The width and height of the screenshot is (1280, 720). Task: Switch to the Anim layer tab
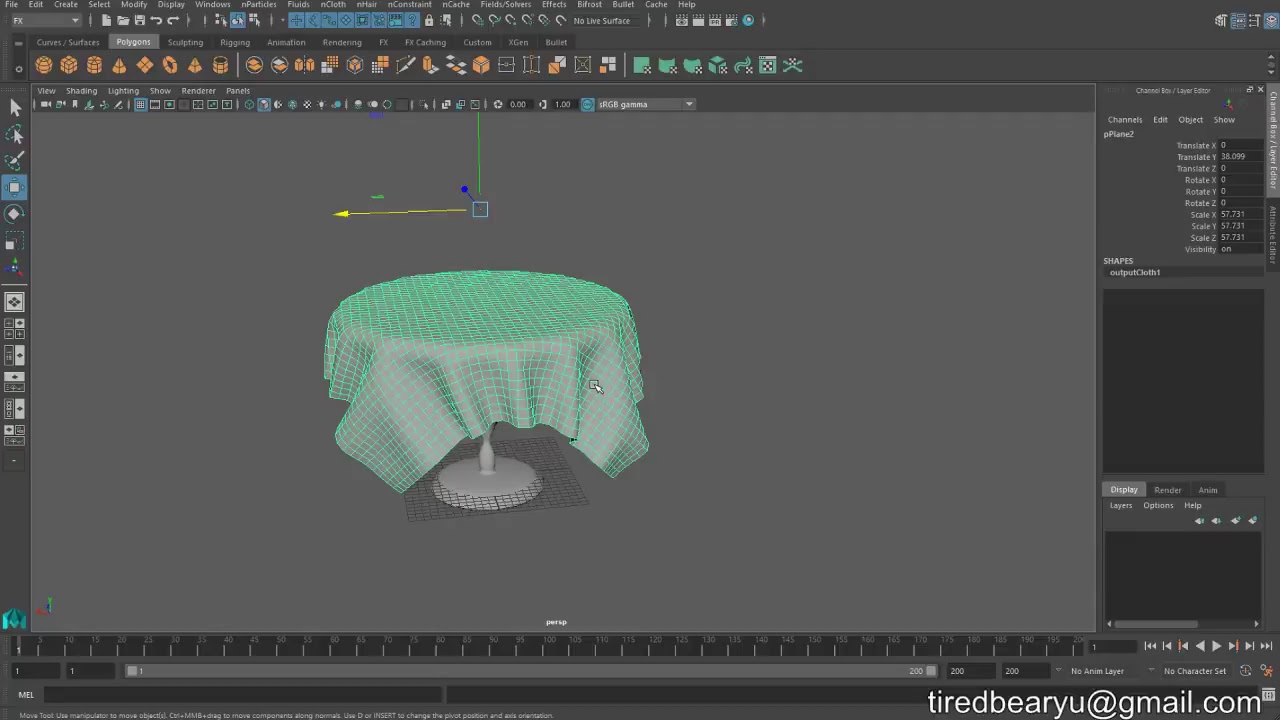pos(1208,490)
